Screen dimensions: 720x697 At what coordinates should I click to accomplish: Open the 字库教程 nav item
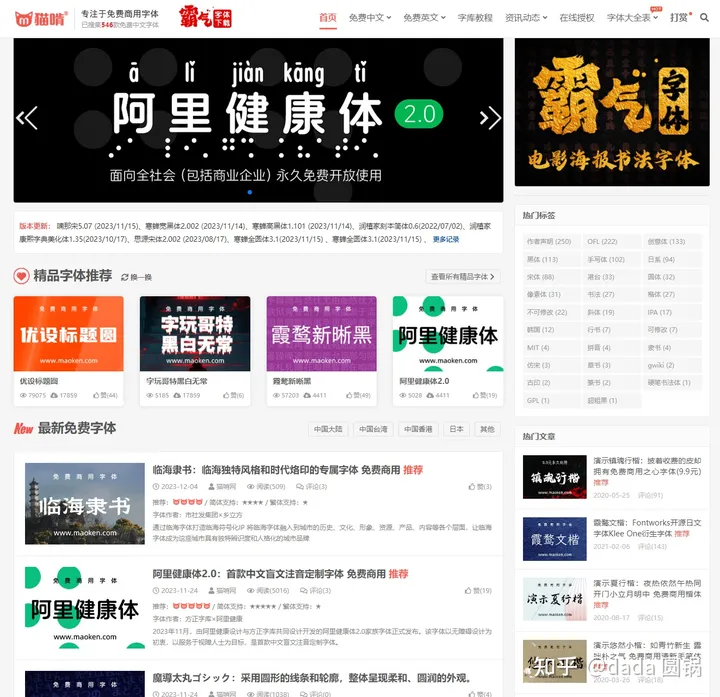pos(475,17)
